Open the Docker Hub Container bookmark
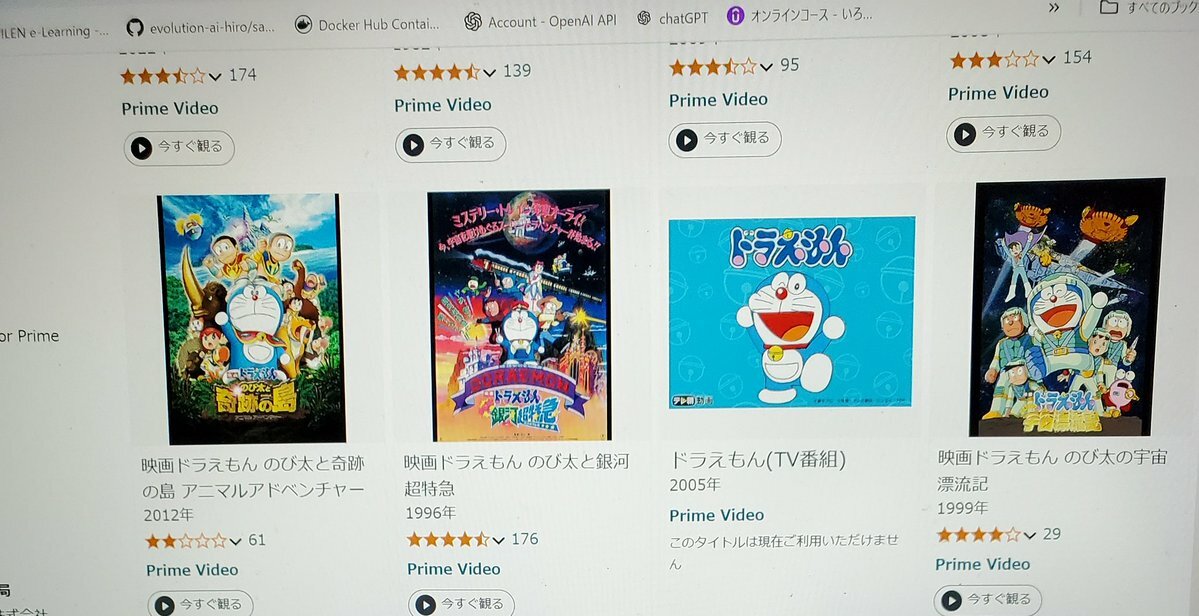 [x=367, y=24]
